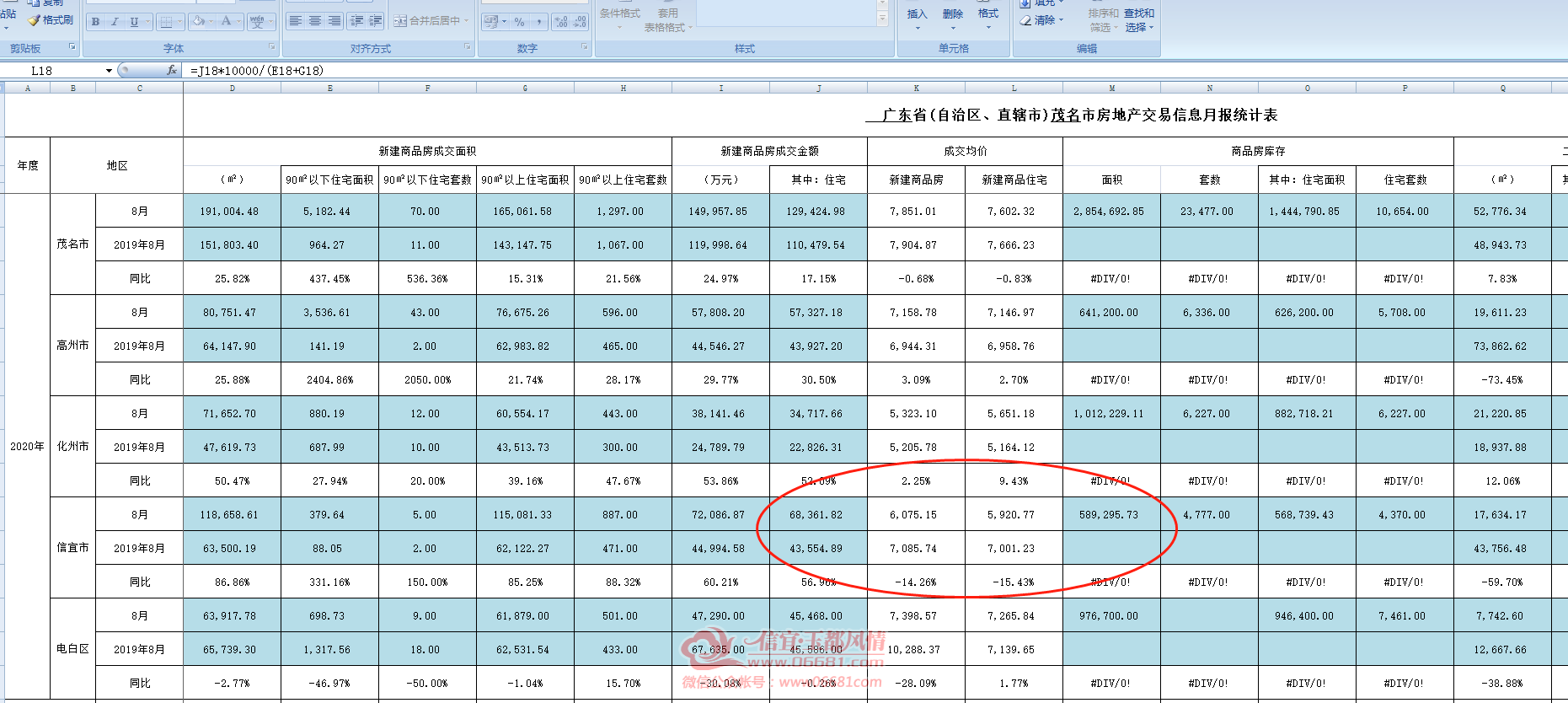Click the accounting number format icon

[x=491, y=22]
